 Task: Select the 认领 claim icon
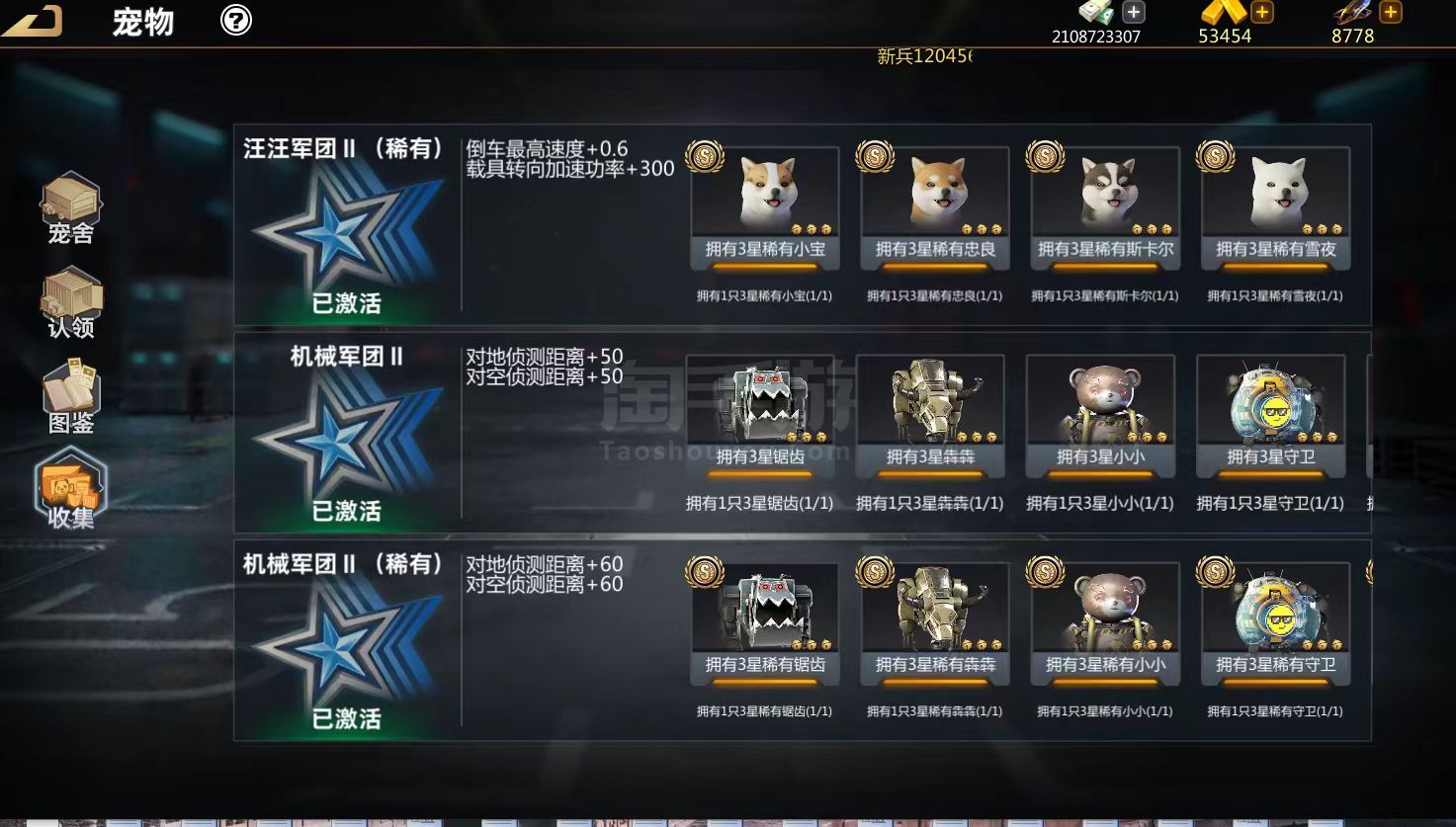point(71,303)
